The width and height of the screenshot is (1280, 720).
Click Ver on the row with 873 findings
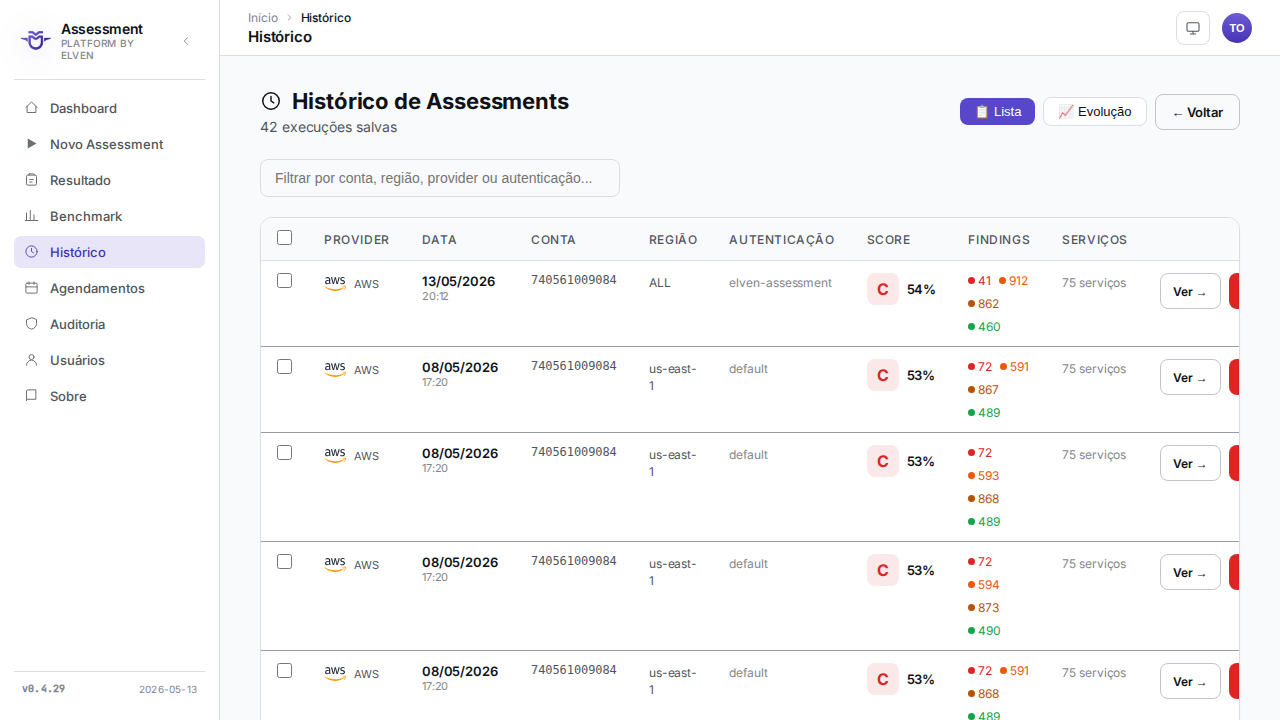tap(1190, 572)
